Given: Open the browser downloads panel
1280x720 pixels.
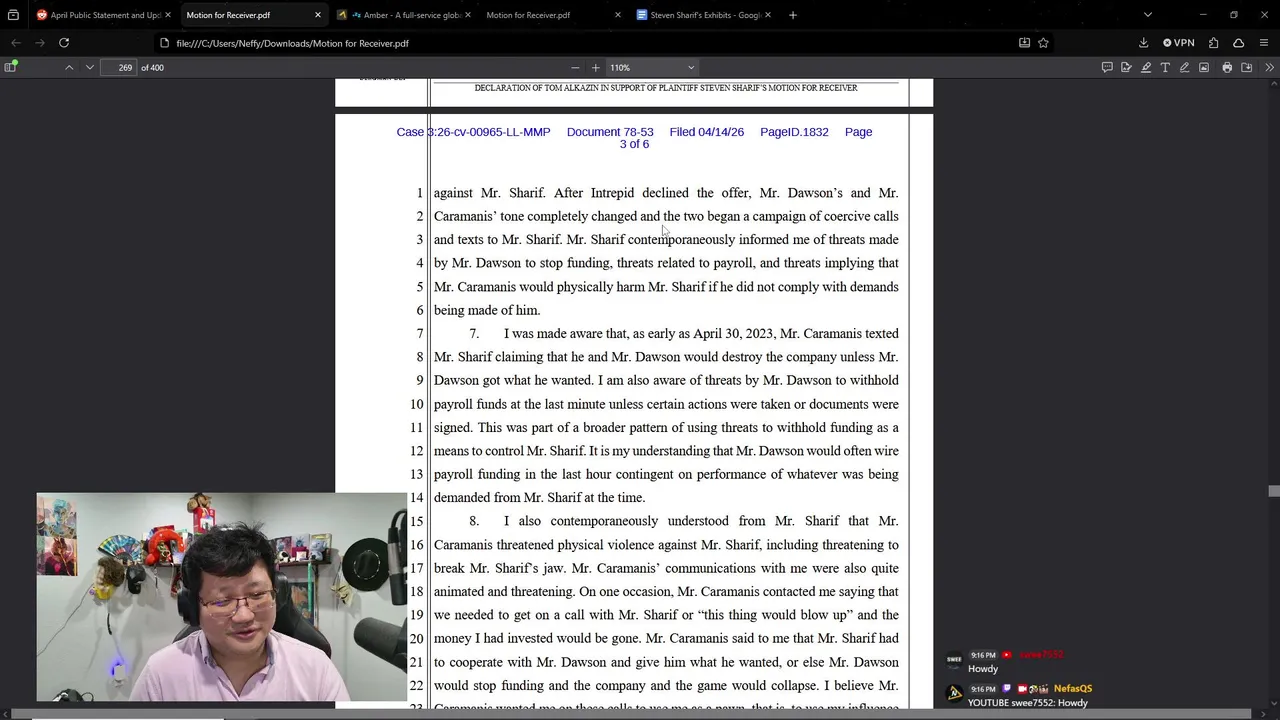Looking at the screenshot, I should point(1143,43).
